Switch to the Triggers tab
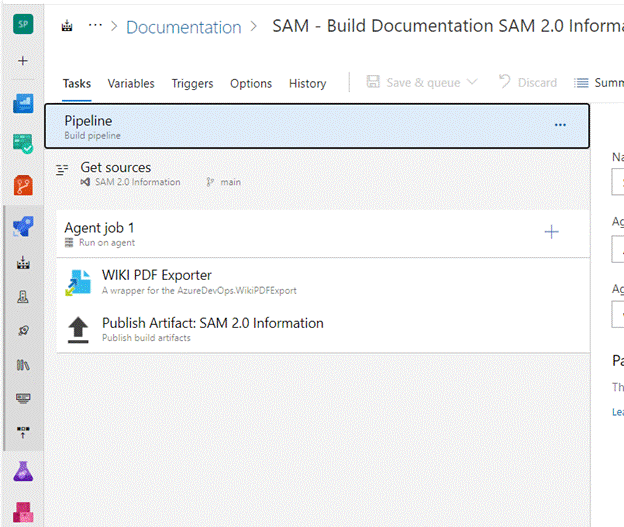The image size is (624, 527). 192,84
